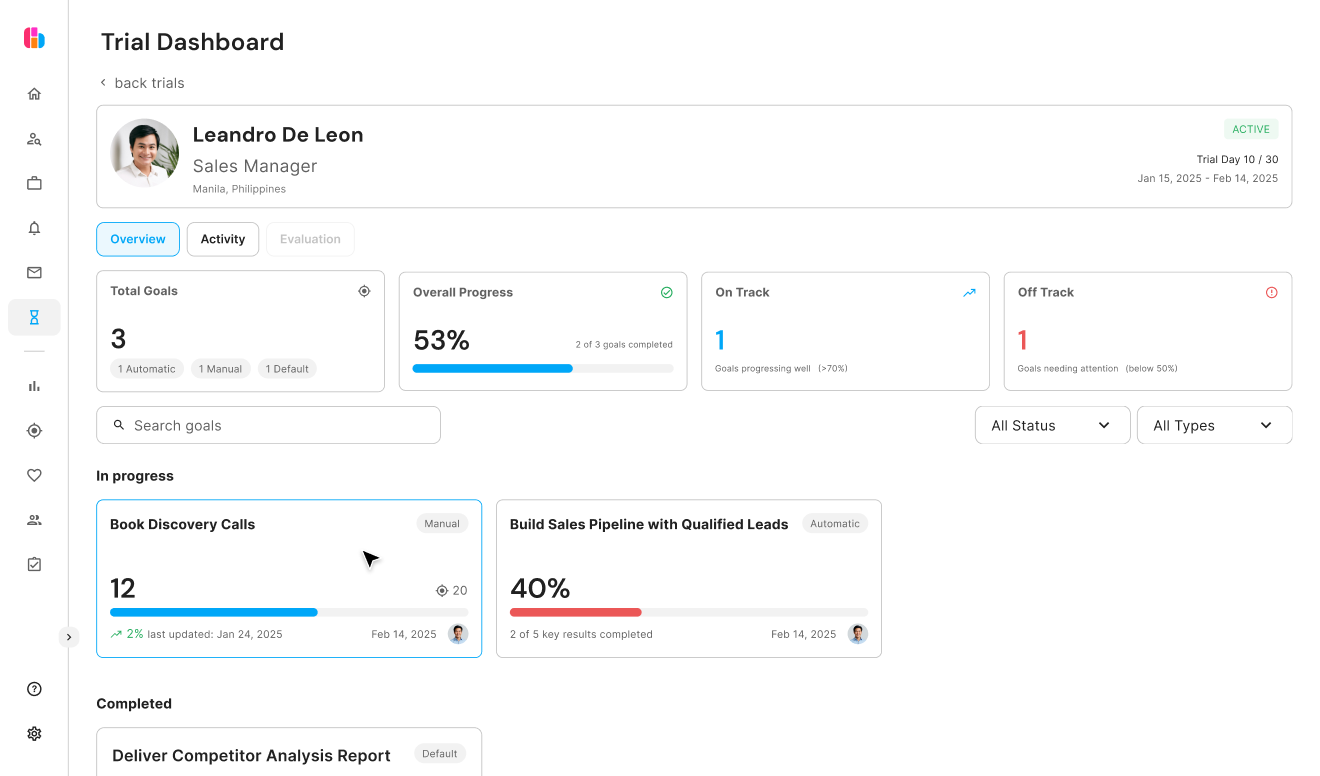Screen dimensions: 1320x776
Task: Click the Search goals input field
Action: click(268, 425)
